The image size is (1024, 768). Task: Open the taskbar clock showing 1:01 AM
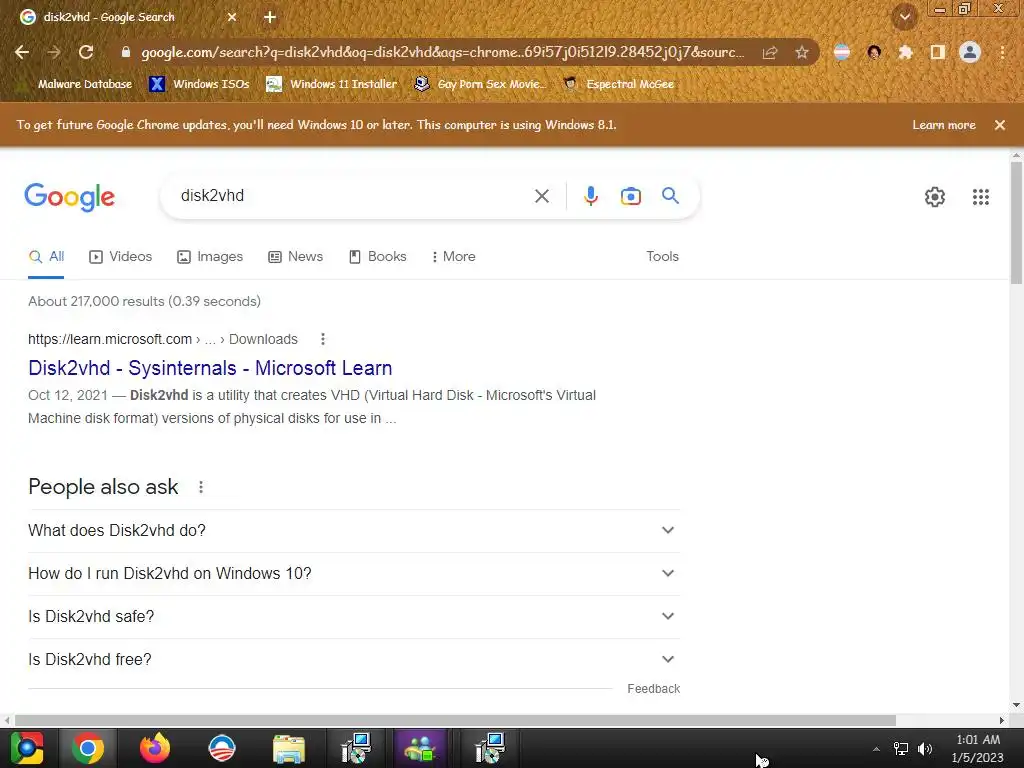978,748
